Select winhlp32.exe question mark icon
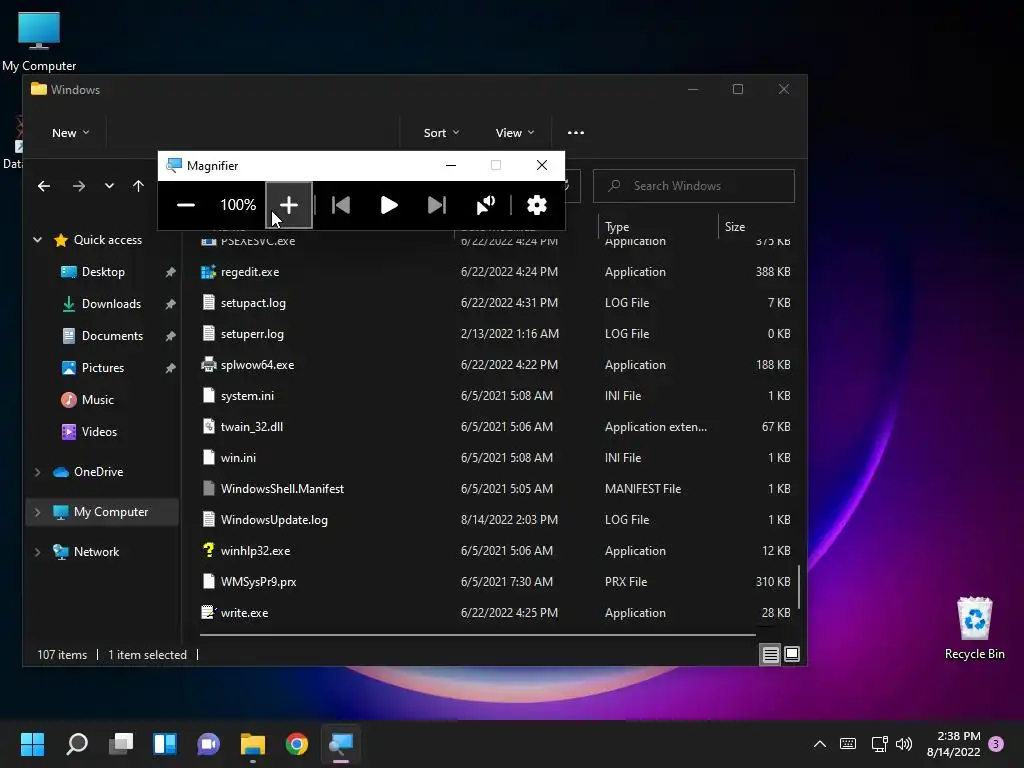The width and height of the screenshot is (1024, 768). [x=208, y=551]
